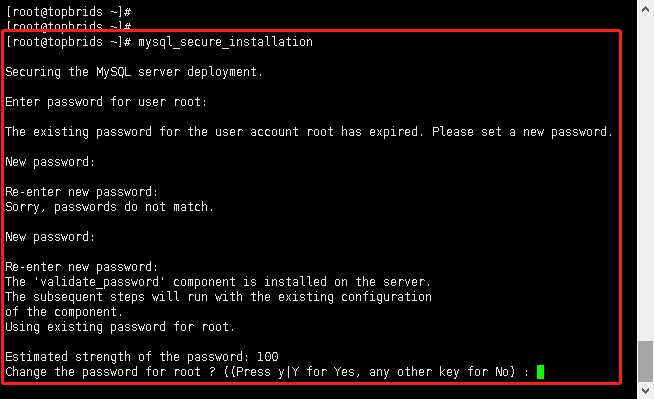The height and width of the screenshot is (399, 654).
Task: Click 'The subsequent steps will run' line
Action: click(218, 297)
